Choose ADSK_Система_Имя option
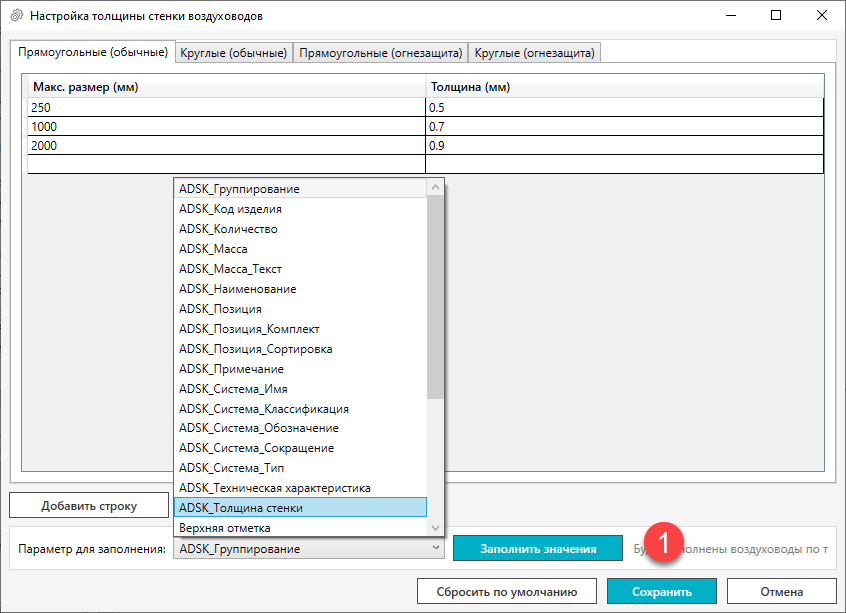The width and height of the screenshot is (846, 613). (x=301, y=389)
